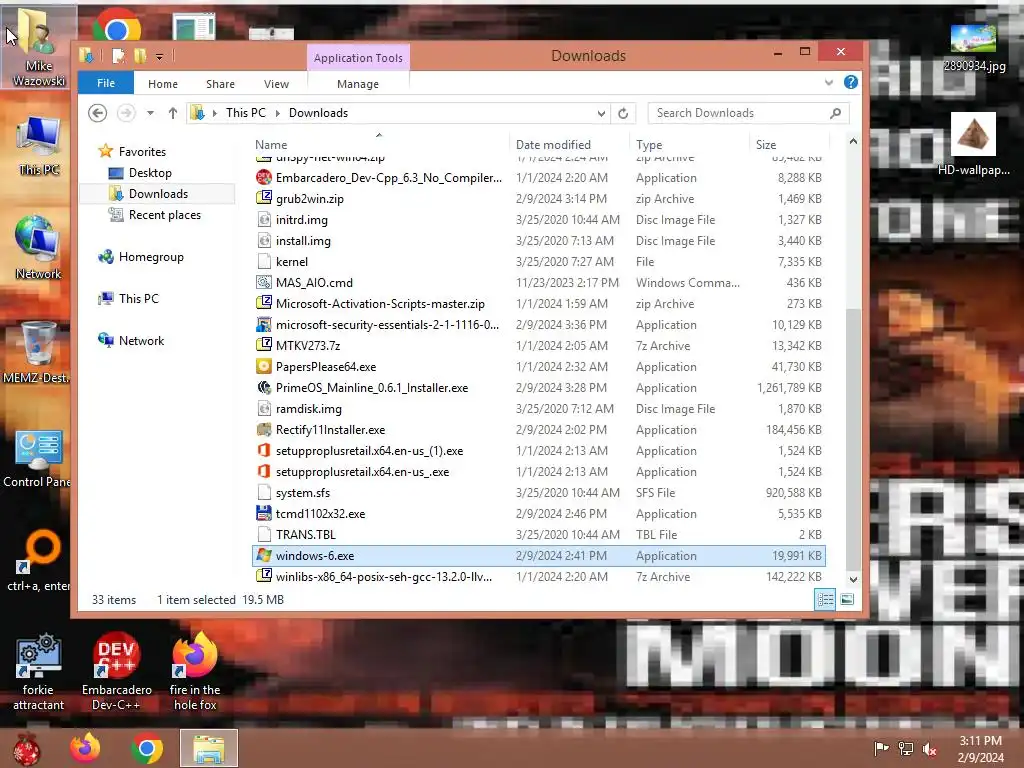
Task: Click This PC in the address breadcrumb
Action: click(246, 113)
